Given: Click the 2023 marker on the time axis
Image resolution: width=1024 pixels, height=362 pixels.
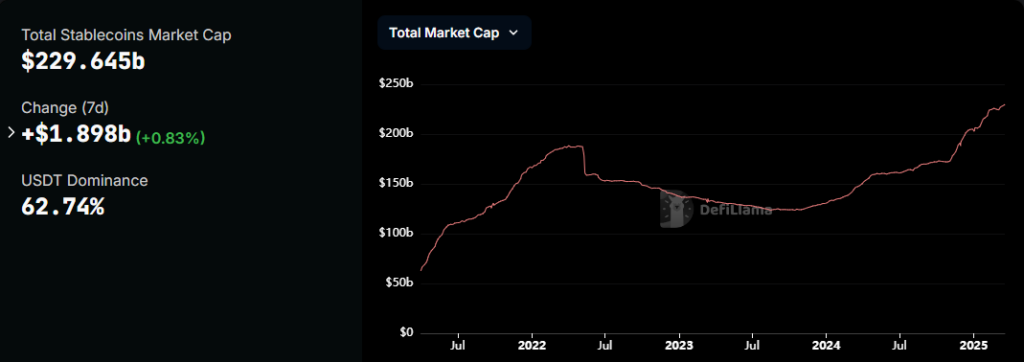Looking at the screenshot, I should coord(679,344).
